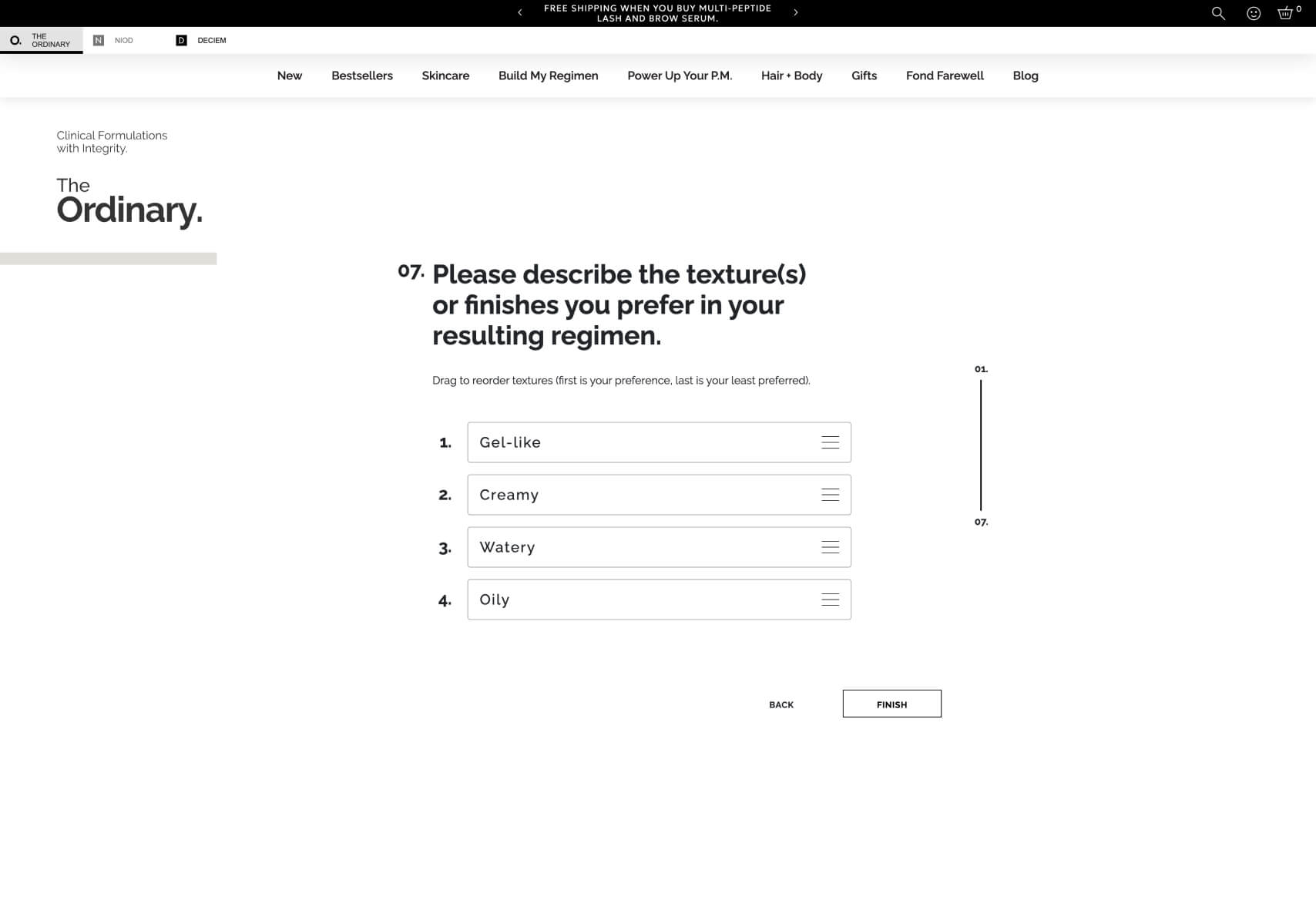Switch to the NIOD brand tab
This screenshot has height=897, width=1316.
113,40
